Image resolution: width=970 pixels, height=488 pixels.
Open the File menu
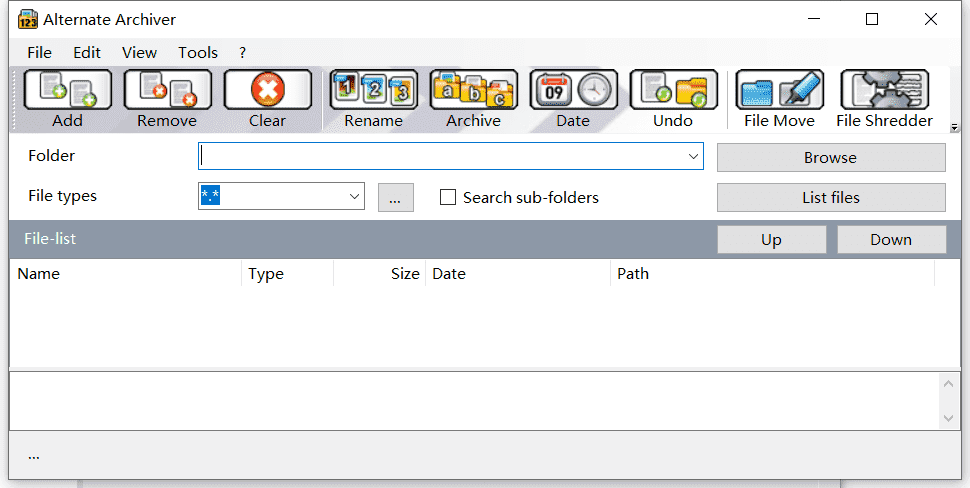[40, 53]
